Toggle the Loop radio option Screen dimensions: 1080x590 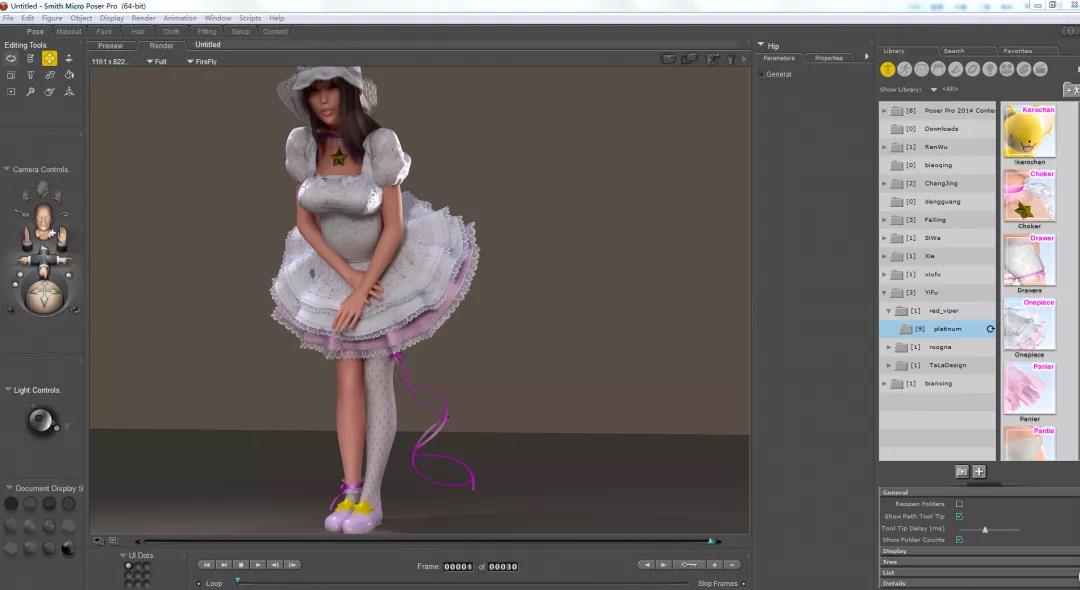point(199,584)
